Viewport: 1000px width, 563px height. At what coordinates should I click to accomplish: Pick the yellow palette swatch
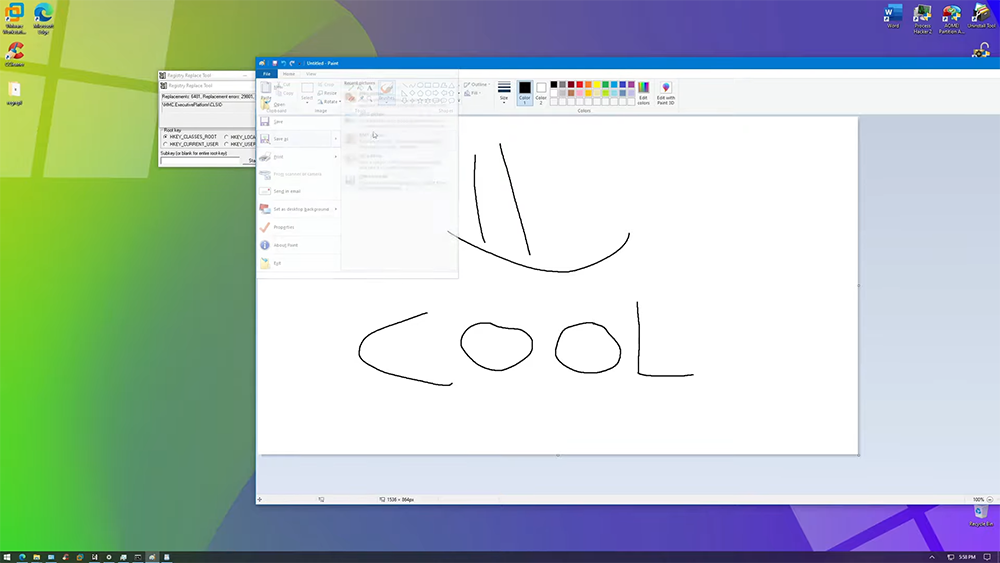coord(597,84)
